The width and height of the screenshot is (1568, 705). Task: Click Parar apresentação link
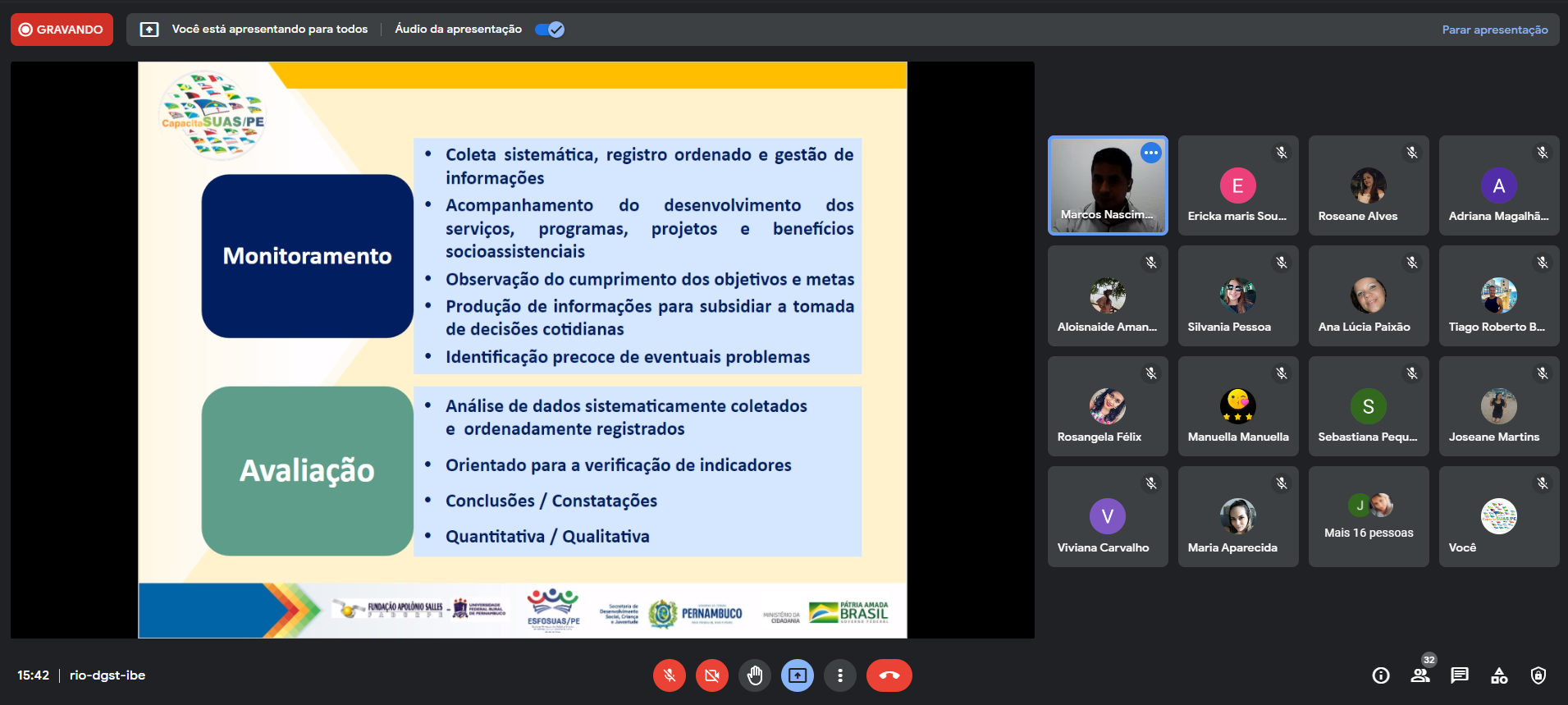(1494, 30)
